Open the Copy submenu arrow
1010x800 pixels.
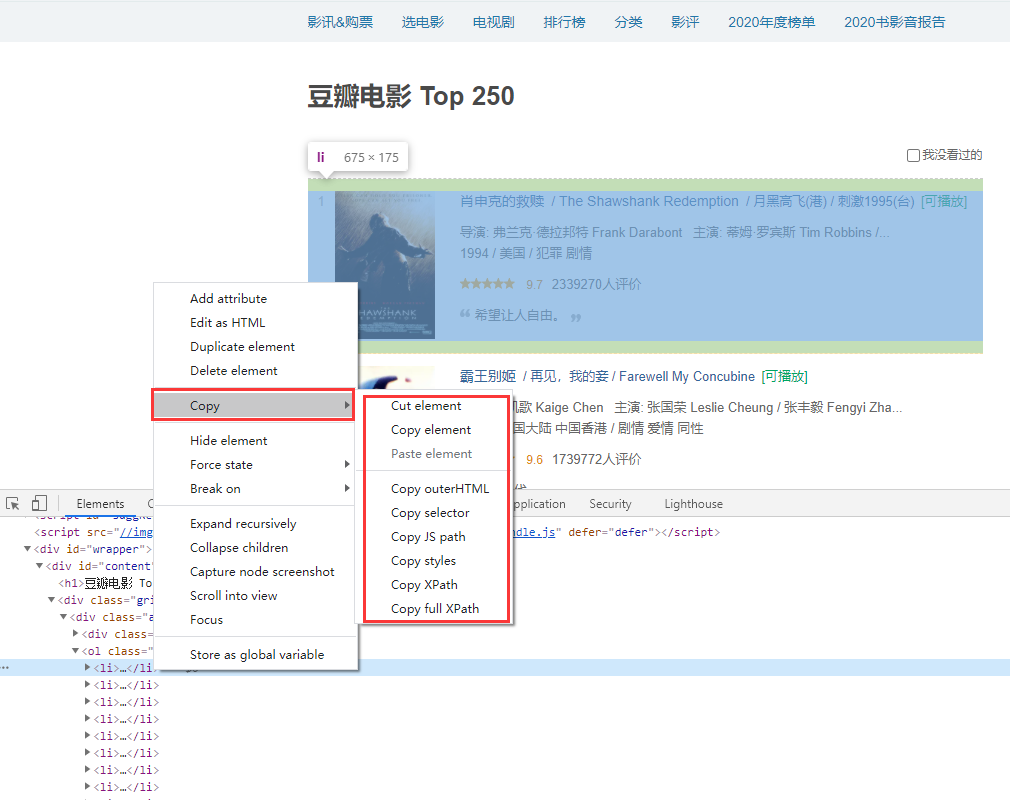(347, 405)
